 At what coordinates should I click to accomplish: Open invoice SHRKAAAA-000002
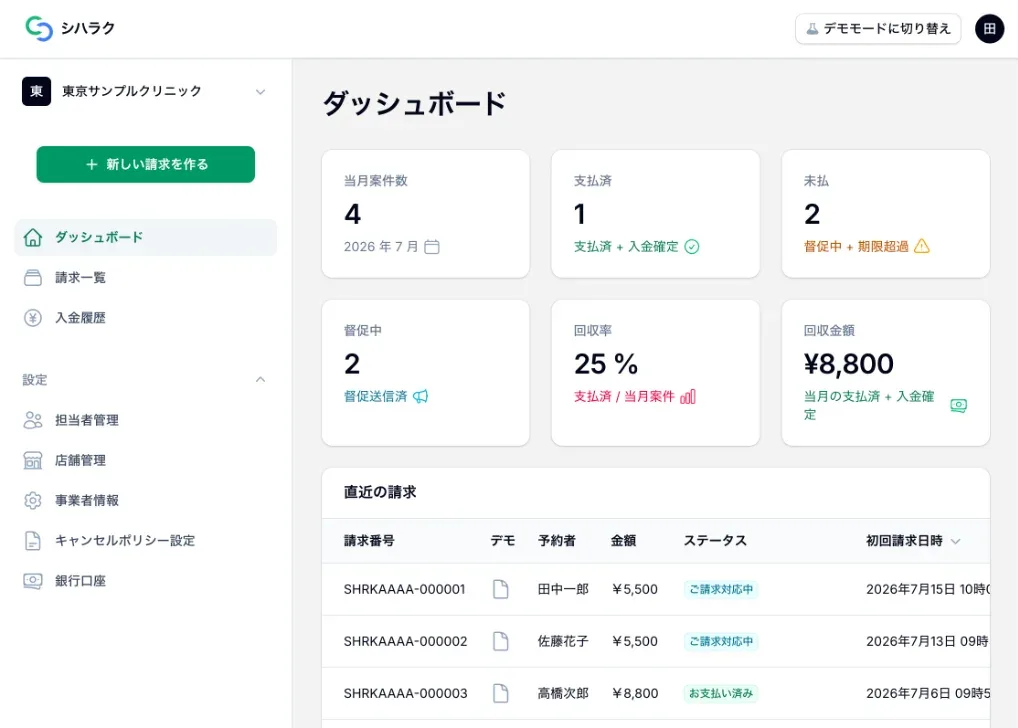(405, 641)
